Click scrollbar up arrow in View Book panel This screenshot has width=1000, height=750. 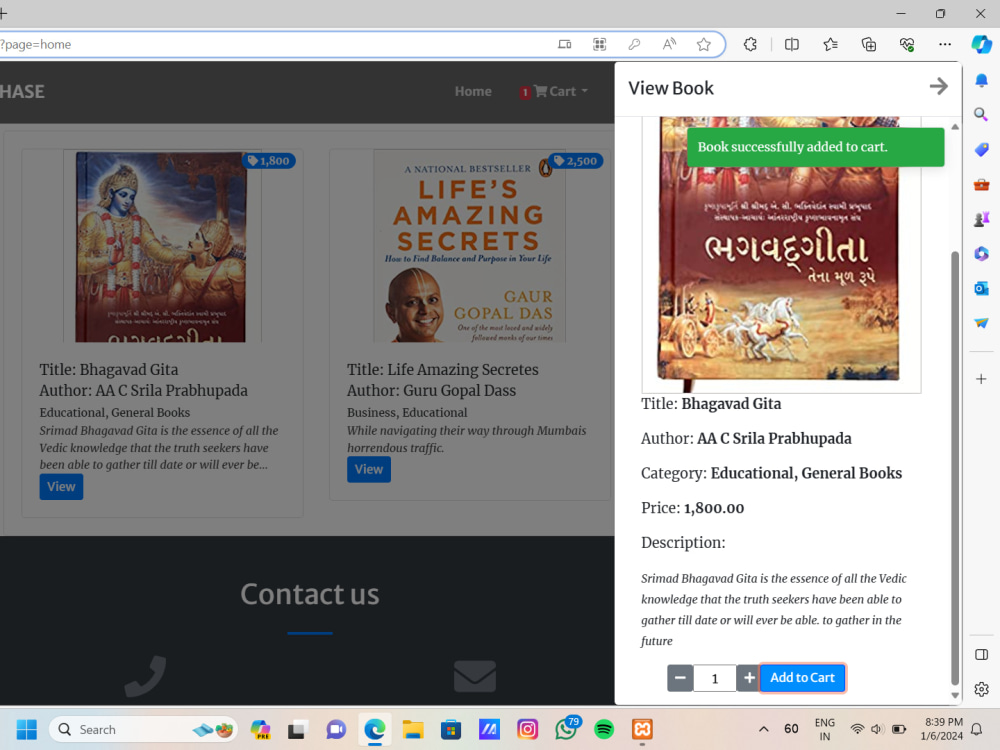click(955, 127)
